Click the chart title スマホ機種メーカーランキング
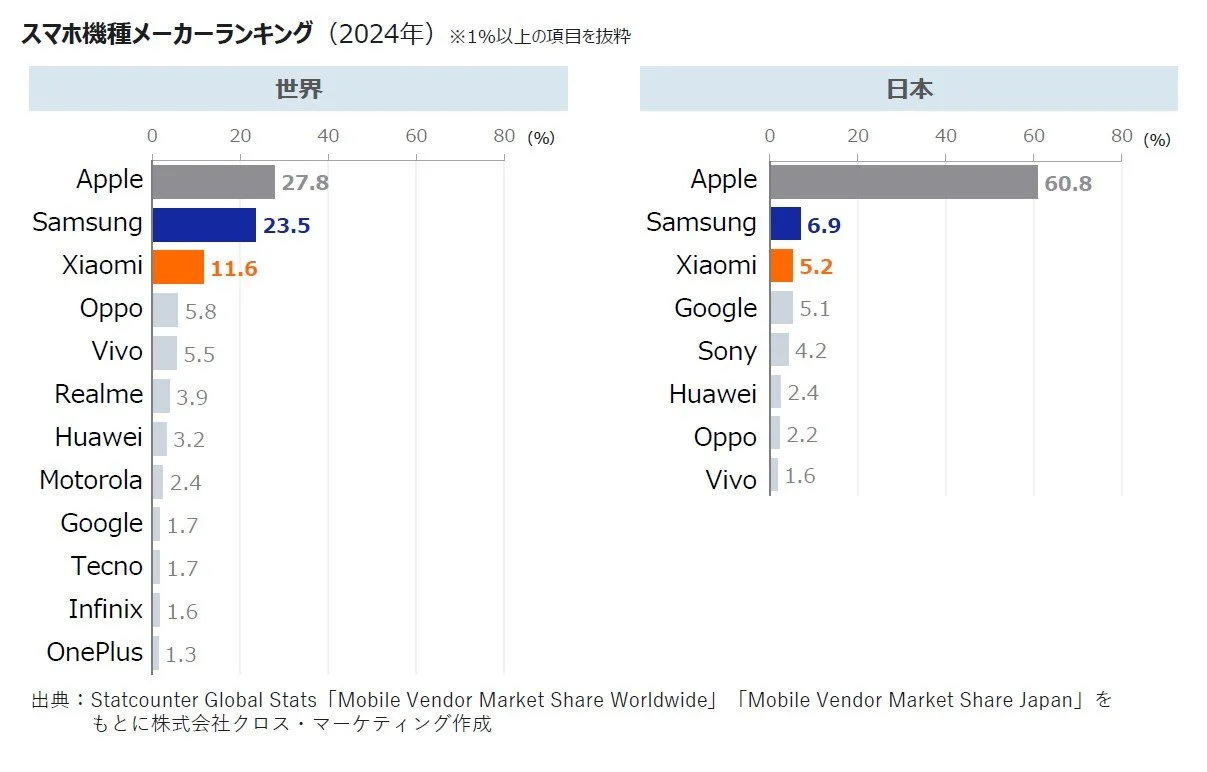1207x772 pixels. (x=167, y=34)
